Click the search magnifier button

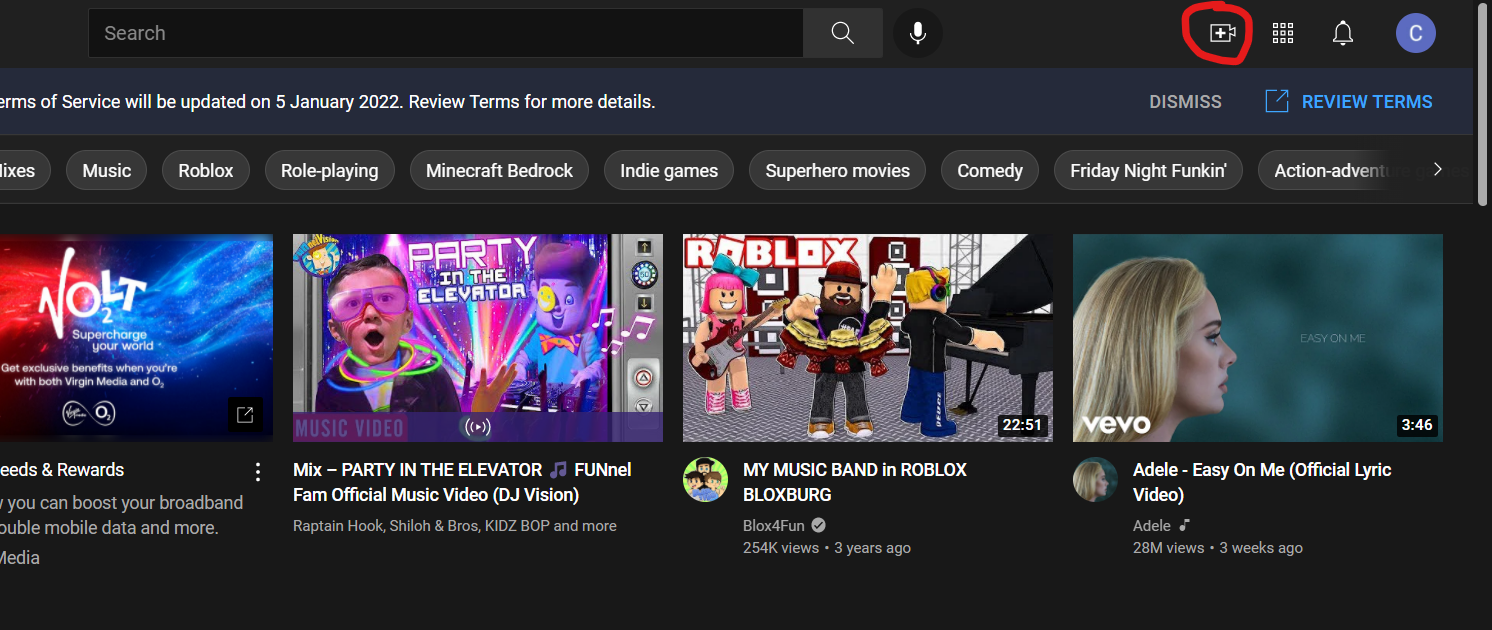843,33
